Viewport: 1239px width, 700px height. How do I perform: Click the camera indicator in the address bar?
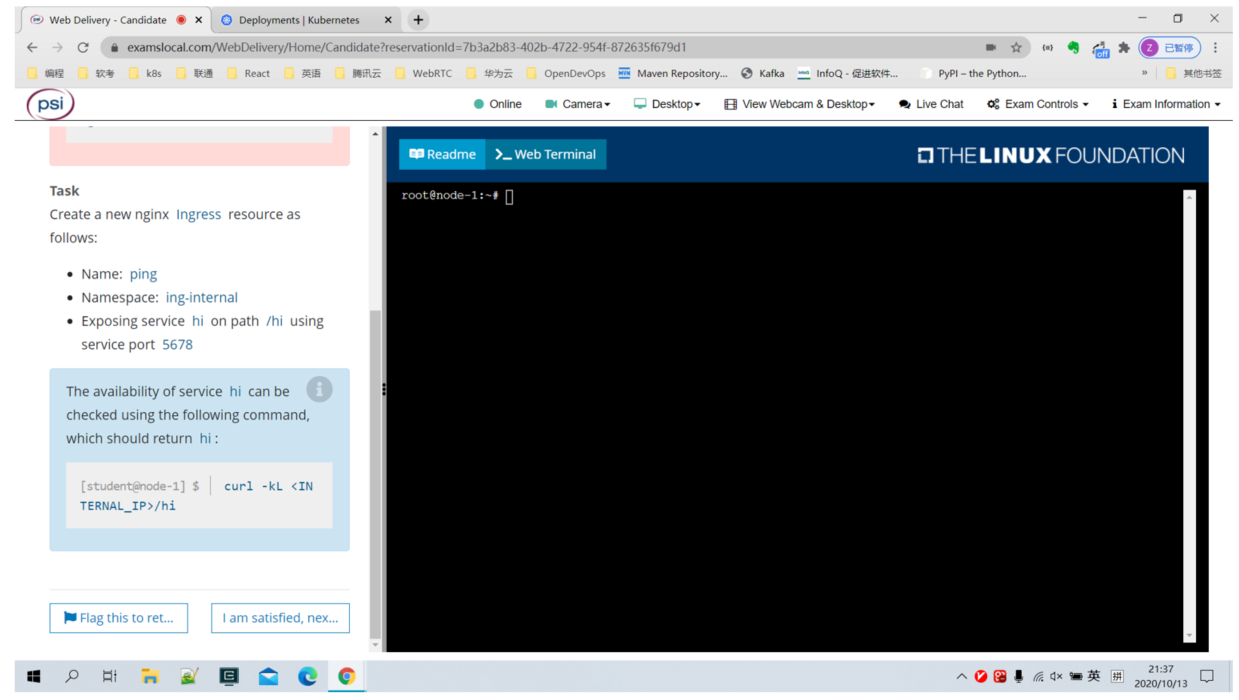click(990, 47)
